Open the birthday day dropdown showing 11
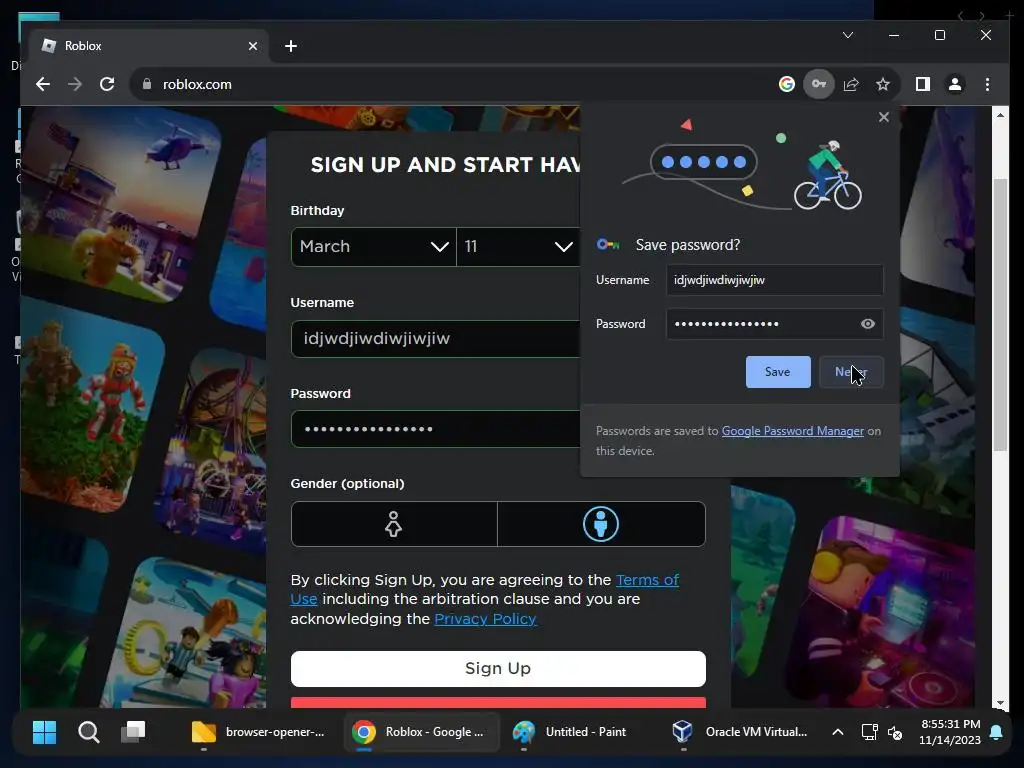1024x768 pixels. [x=519, y=246]
